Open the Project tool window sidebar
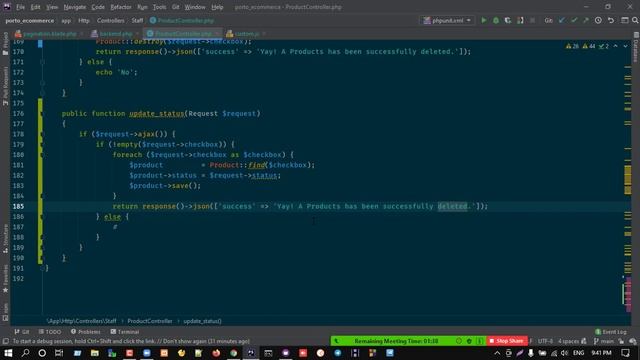Screen dimensions: 640x360 click(5, 44)
